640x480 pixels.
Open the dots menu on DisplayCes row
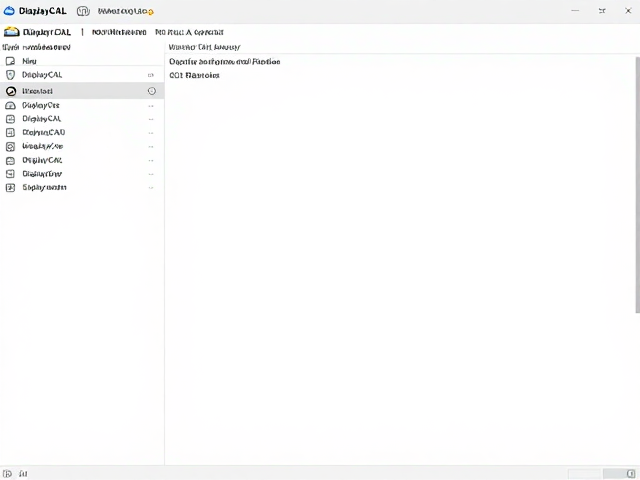point(151,106)
